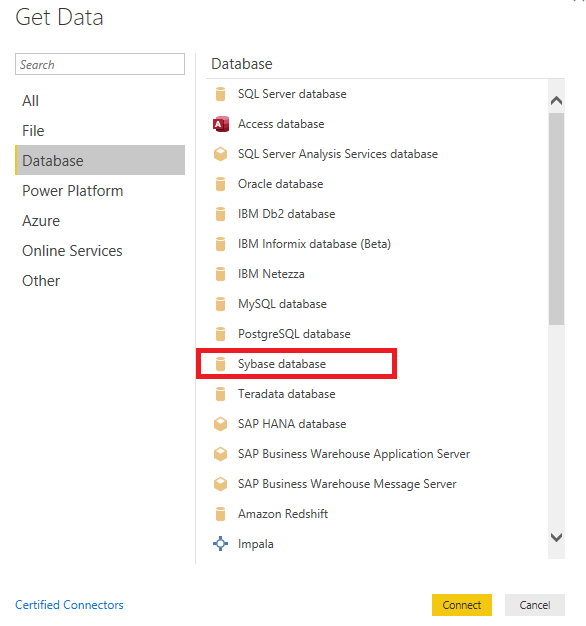Click the MySQL database cylinder icon
The width and height of the screenshot is (586, 626).
[x=220, y=304]
